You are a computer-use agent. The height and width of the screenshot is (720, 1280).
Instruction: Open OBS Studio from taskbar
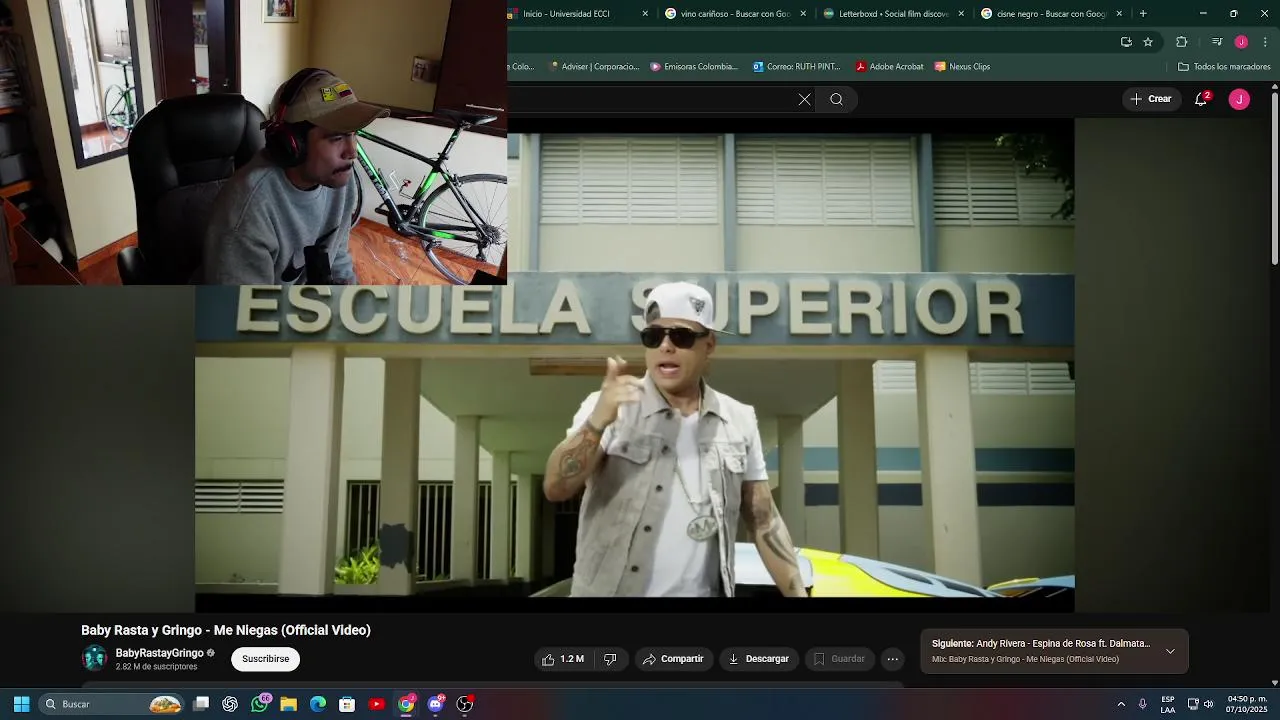tap(465, 704)
